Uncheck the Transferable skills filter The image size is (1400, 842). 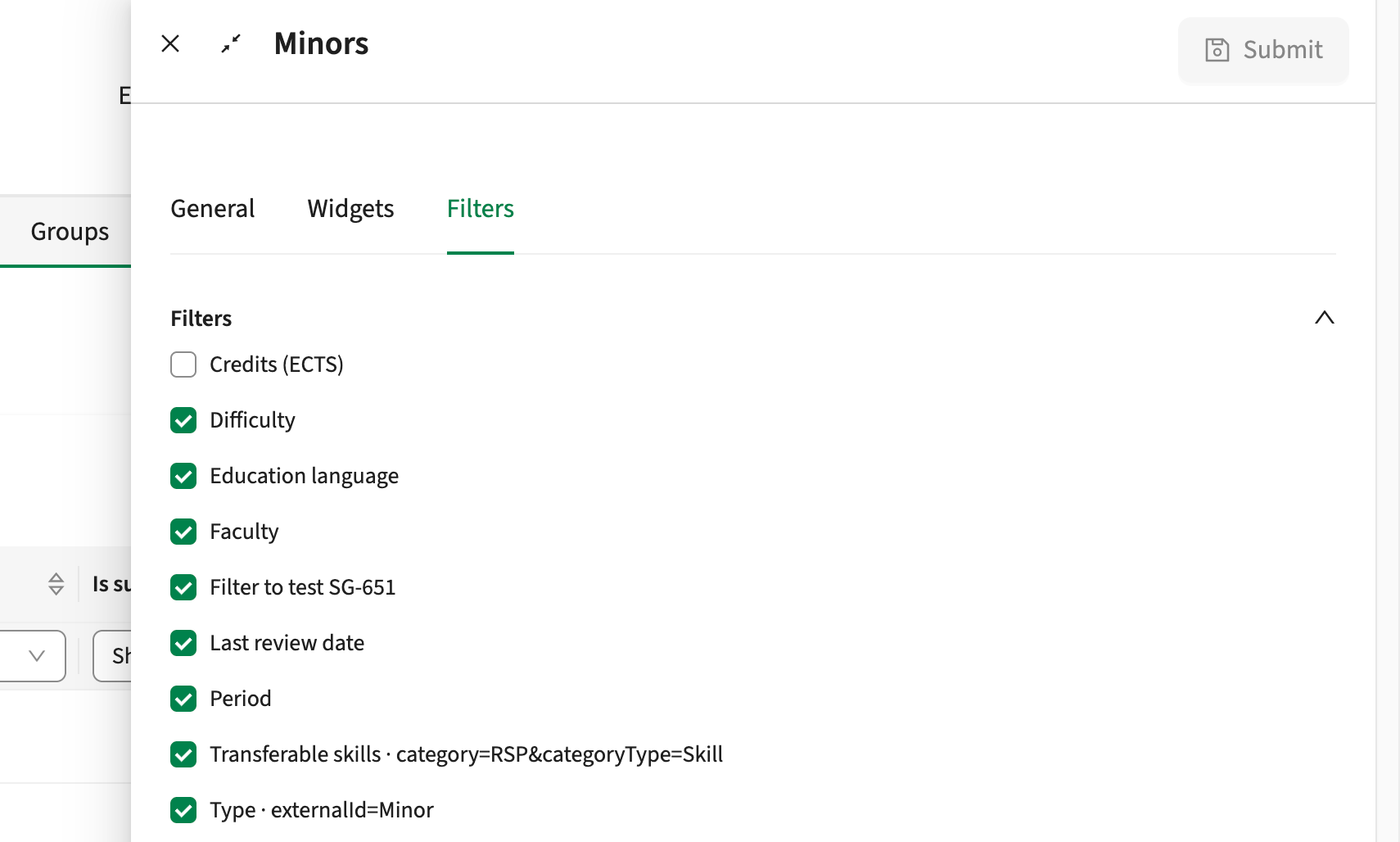183,754
